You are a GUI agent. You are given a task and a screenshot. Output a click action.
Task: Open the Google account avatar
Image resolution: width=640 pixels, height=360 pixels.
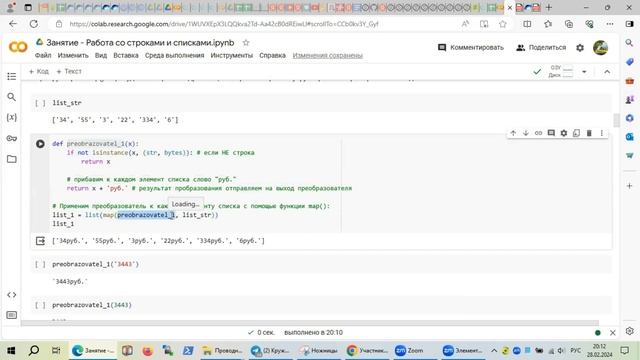(600, 48)
